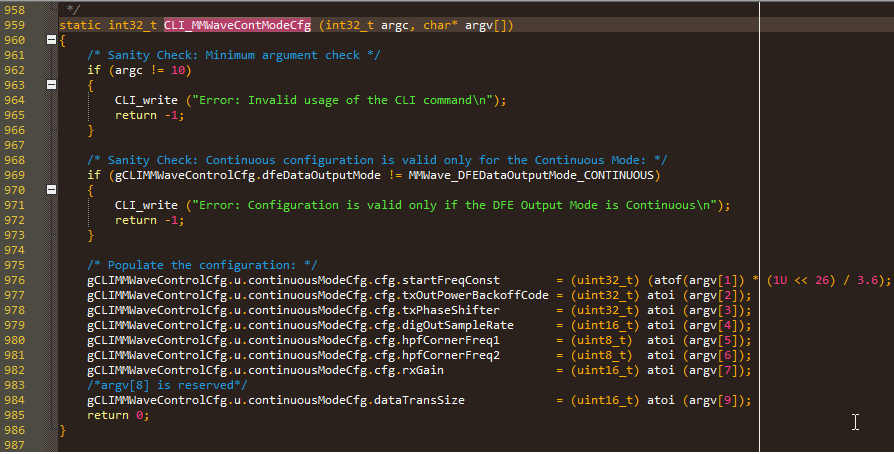
Task: Click the highlighted CLI_MMWaveContModeCfg function name
Action: [x=237, y=25]
